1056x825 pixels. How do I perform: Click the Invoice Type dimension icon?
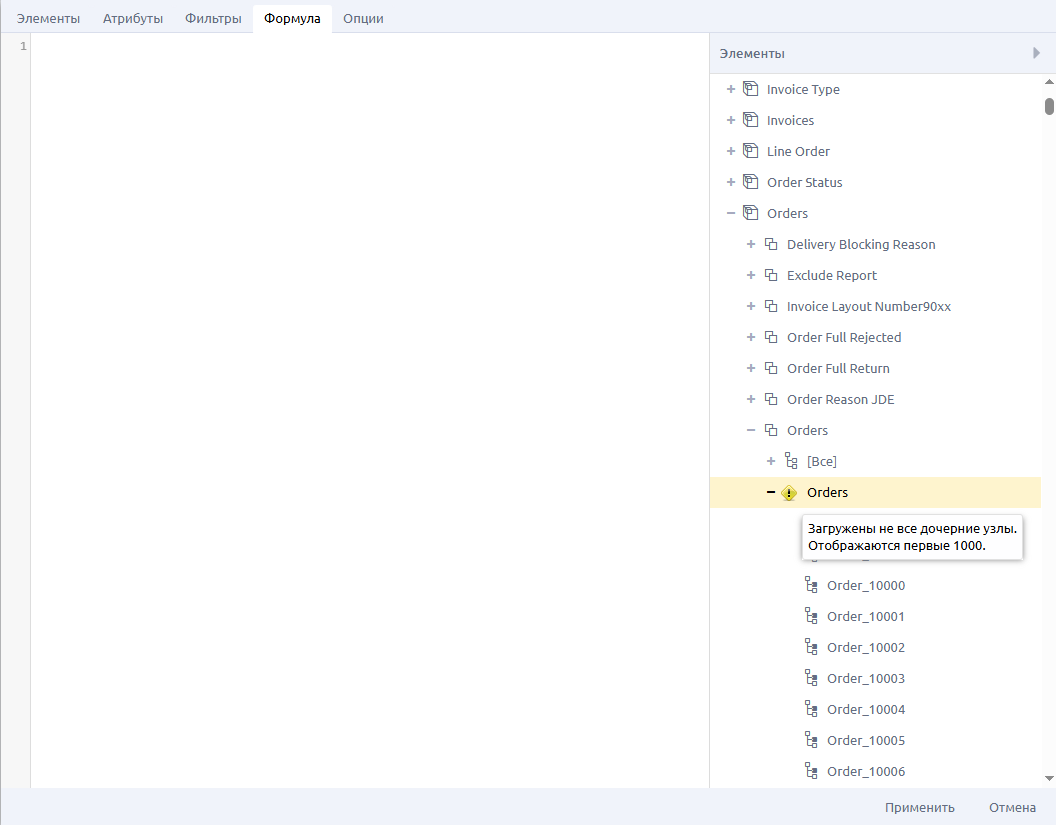750,89
